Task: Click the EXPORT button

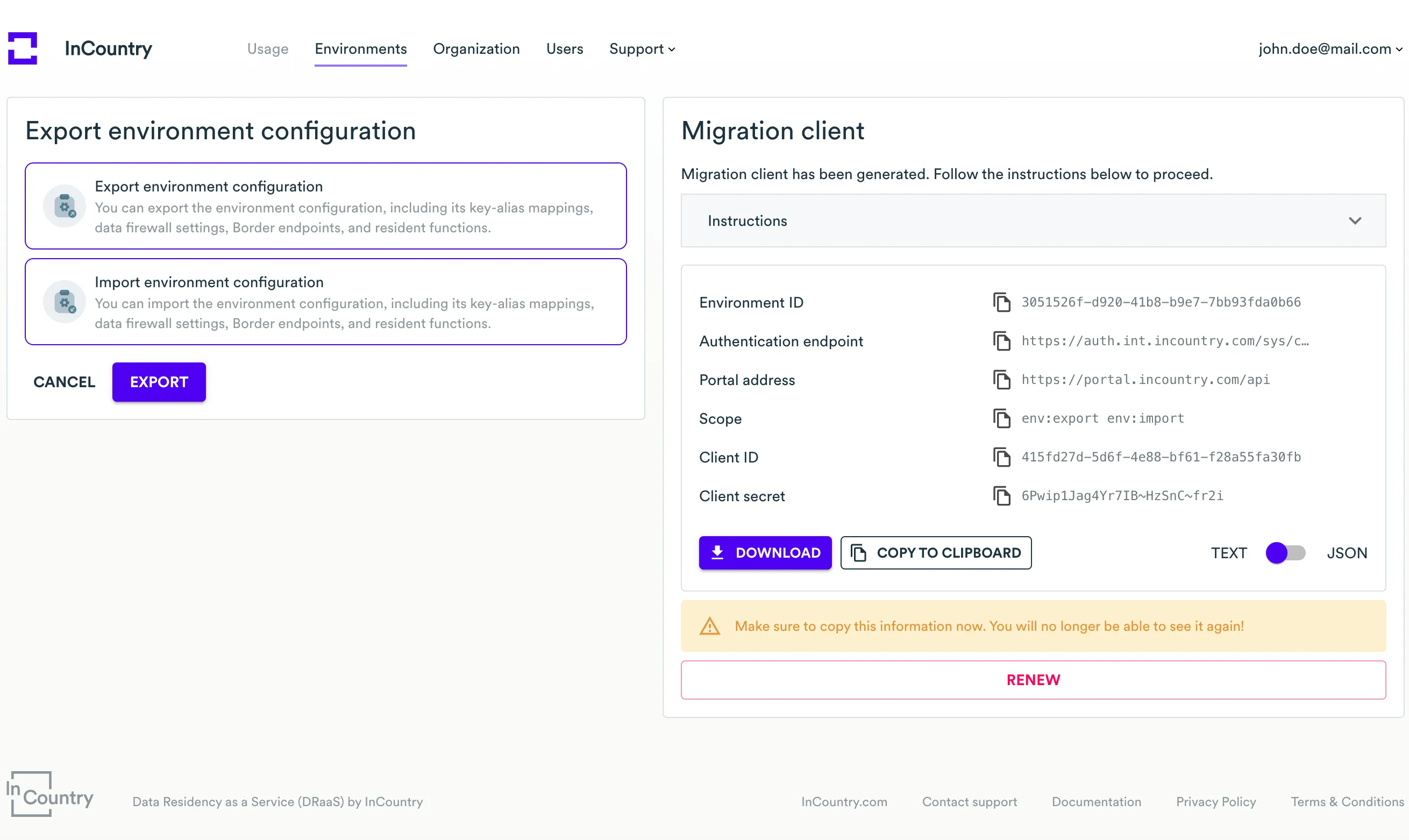Action: point(159,381)
